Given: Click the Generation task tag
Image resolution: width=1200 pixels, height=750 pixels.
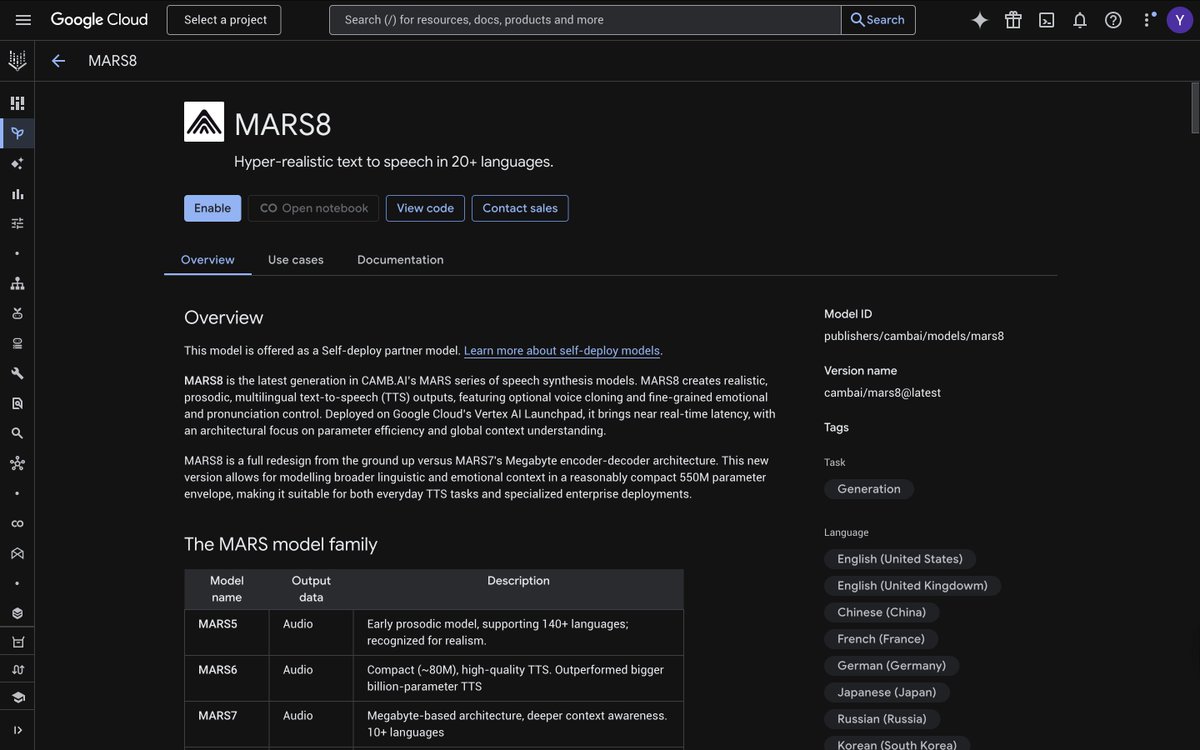Looking at the screenshot, I should coord(869,489).
